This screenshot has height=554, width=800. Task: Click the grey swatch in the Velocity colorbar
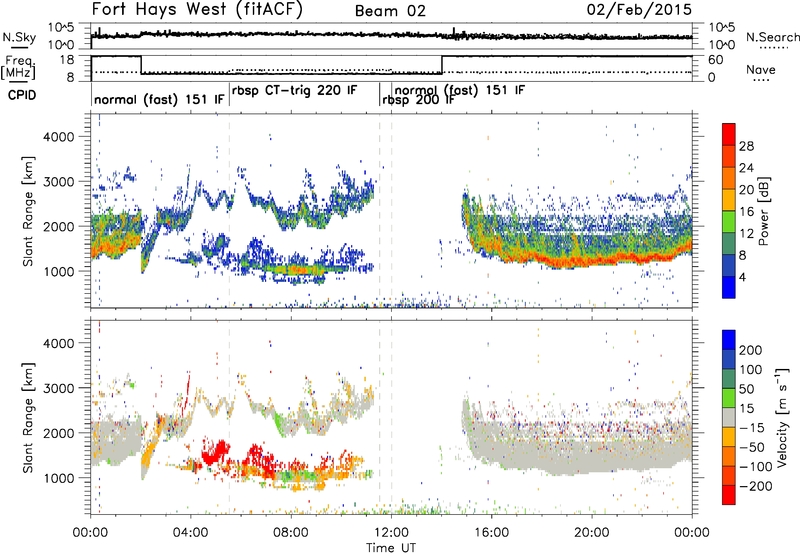click(729, 418)
